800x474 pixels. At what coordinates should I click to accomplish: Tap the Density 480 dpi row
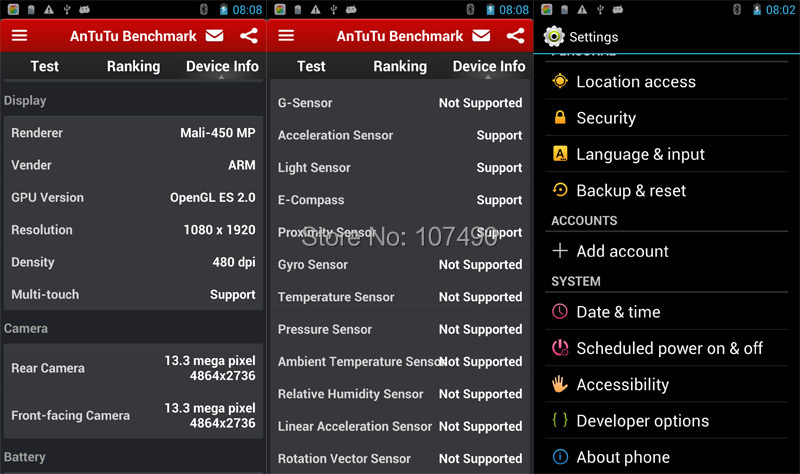tap(133, 262)
